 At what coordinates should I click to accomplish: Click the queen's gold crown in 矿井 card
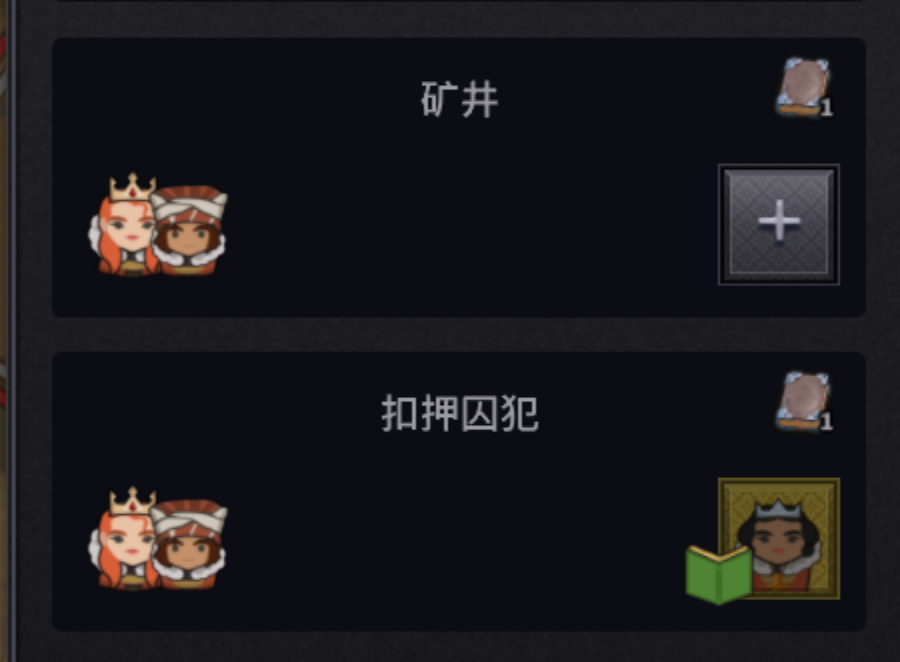(x=133, y=187)
